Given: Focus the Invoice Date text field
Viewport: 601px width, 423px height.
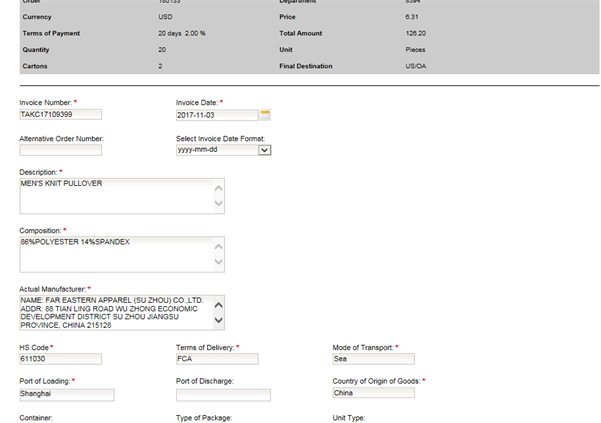Looking at the screenshot, I should (x=216, y=115).
